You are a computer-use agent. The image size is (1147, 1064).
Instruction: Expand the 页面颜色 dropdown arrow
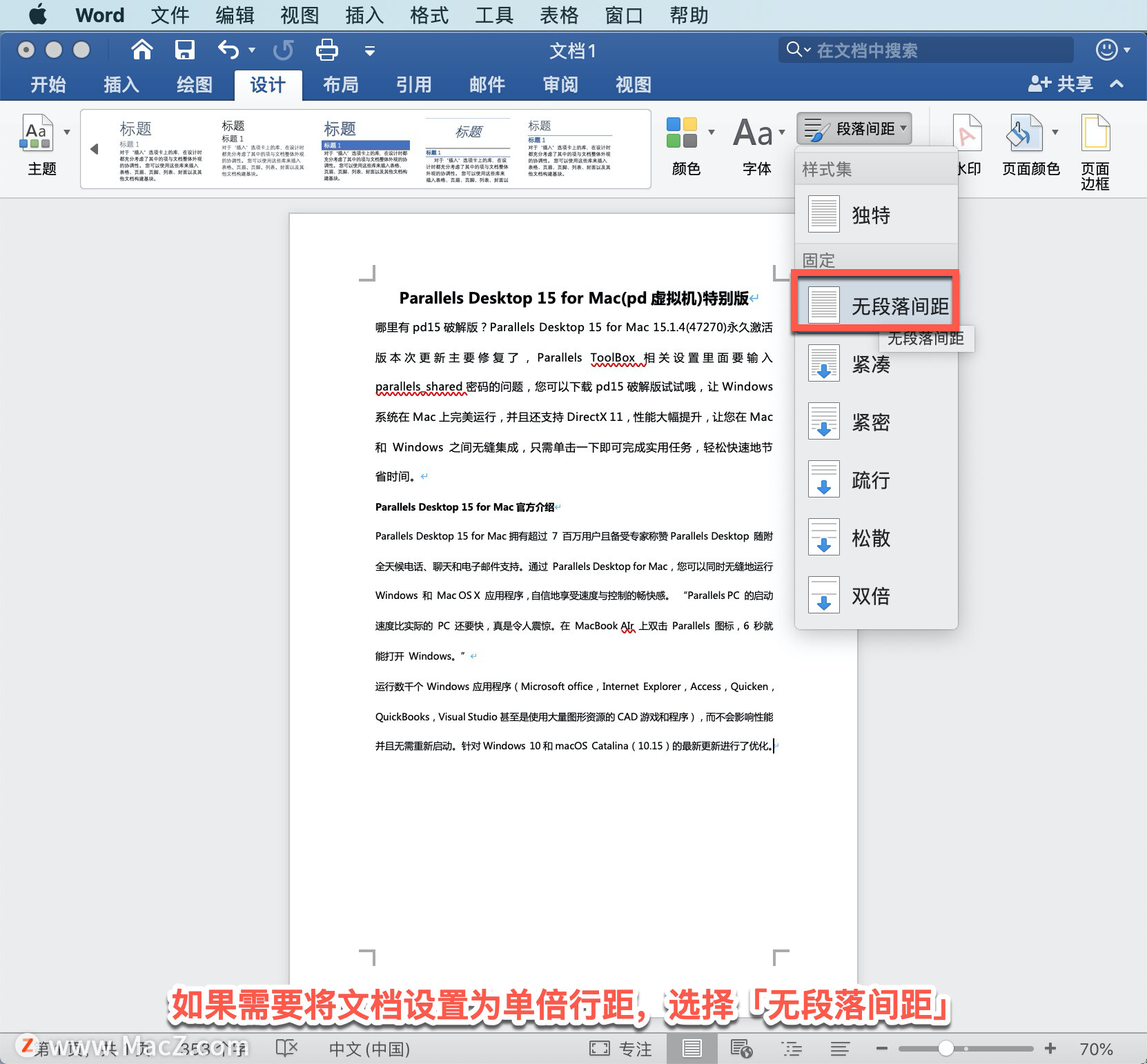1054,132
